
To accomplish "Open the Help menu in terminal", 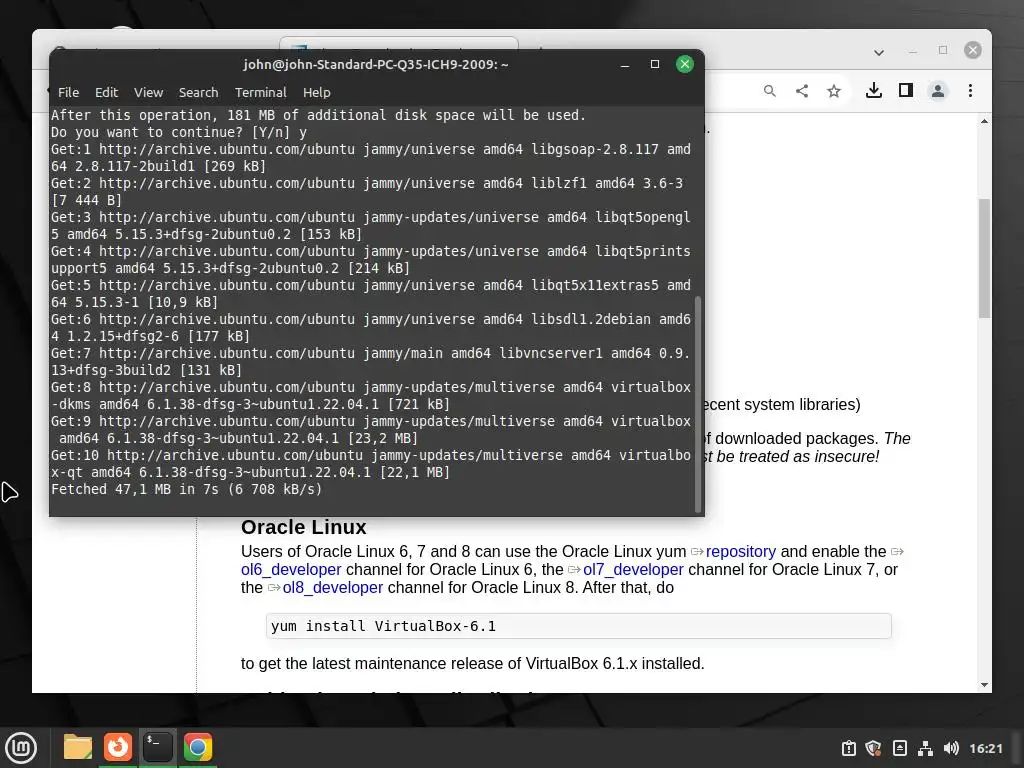I will click(x=317, y=92).
